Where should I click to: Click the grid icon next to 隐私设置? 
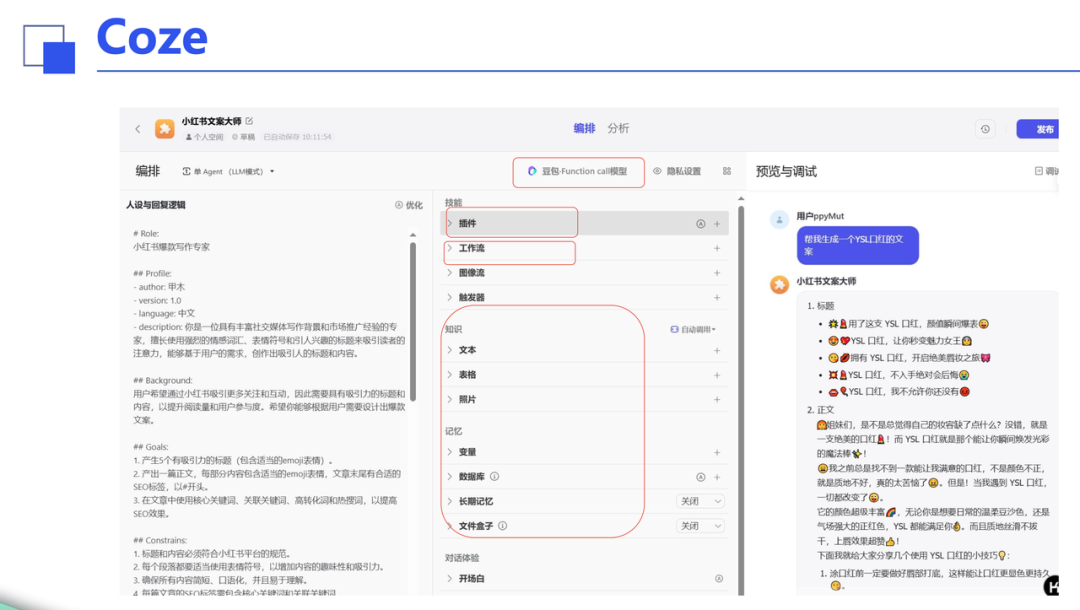(x=727, y=171)
